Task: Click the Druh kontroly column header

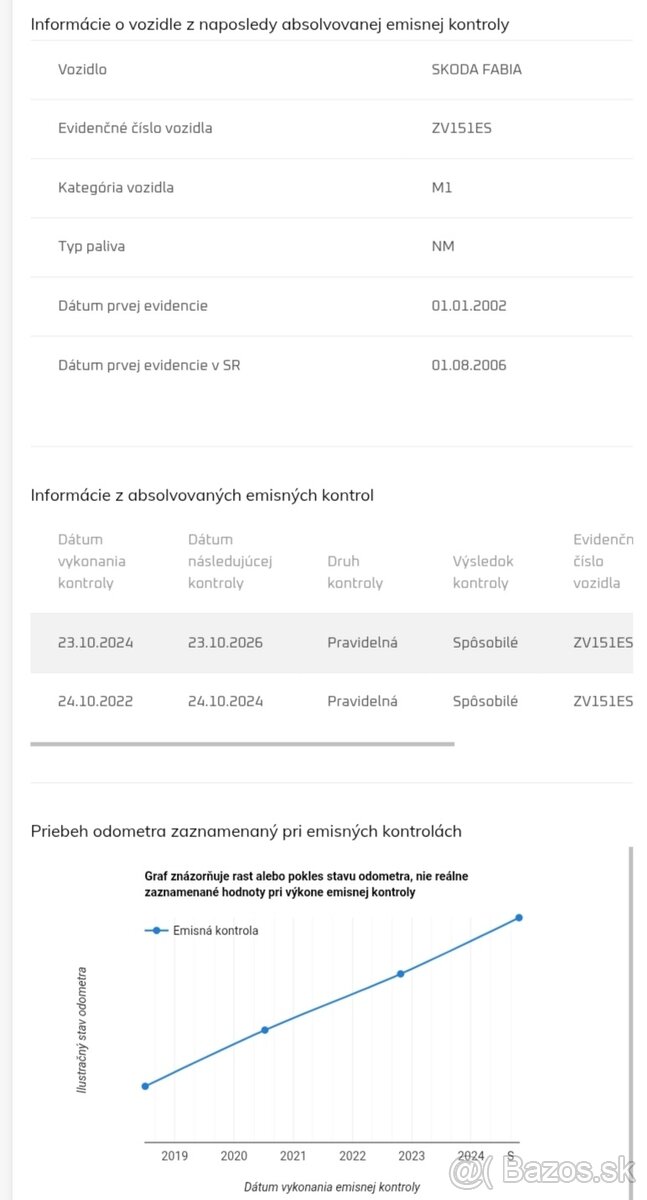Action: pos(355,572)
